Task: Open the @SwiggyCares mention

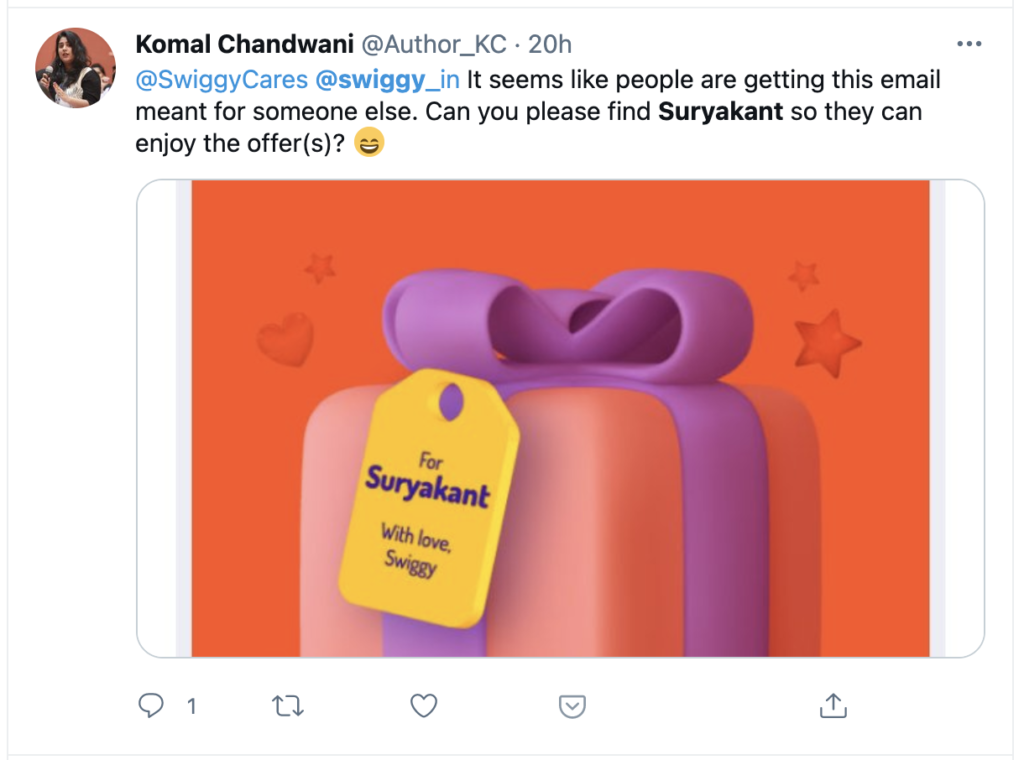Action: [x=221, y=79]
